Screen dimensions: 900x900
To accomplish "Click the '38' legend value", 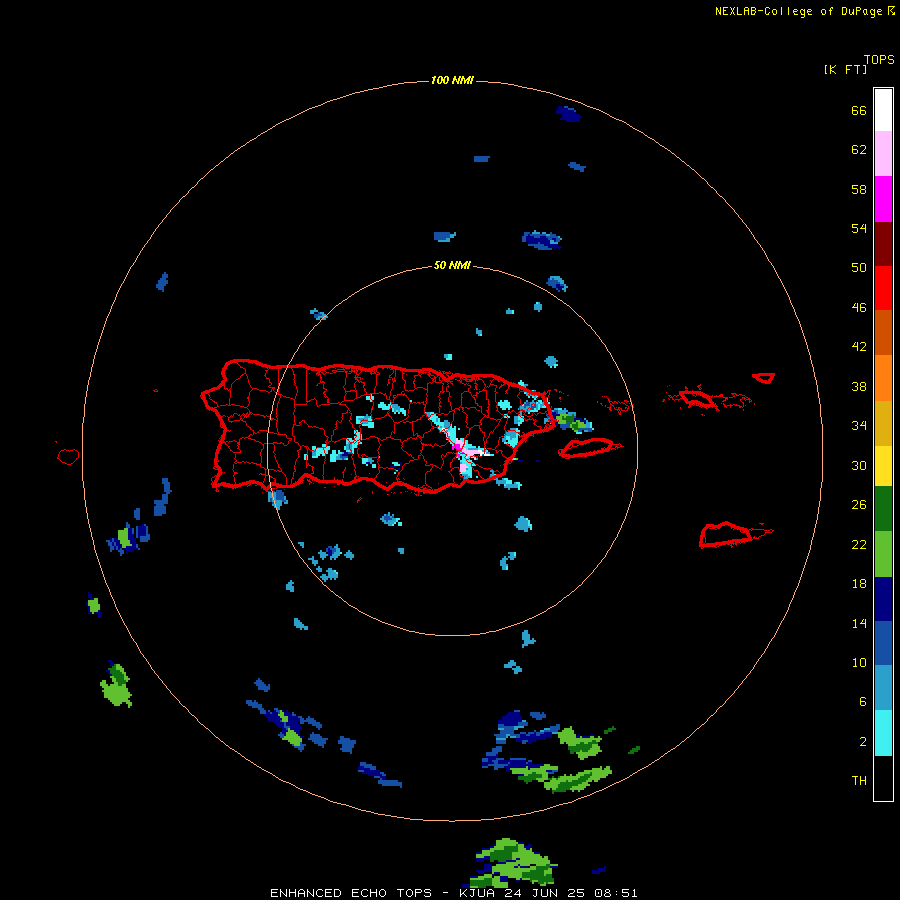I will coord(859,386).
